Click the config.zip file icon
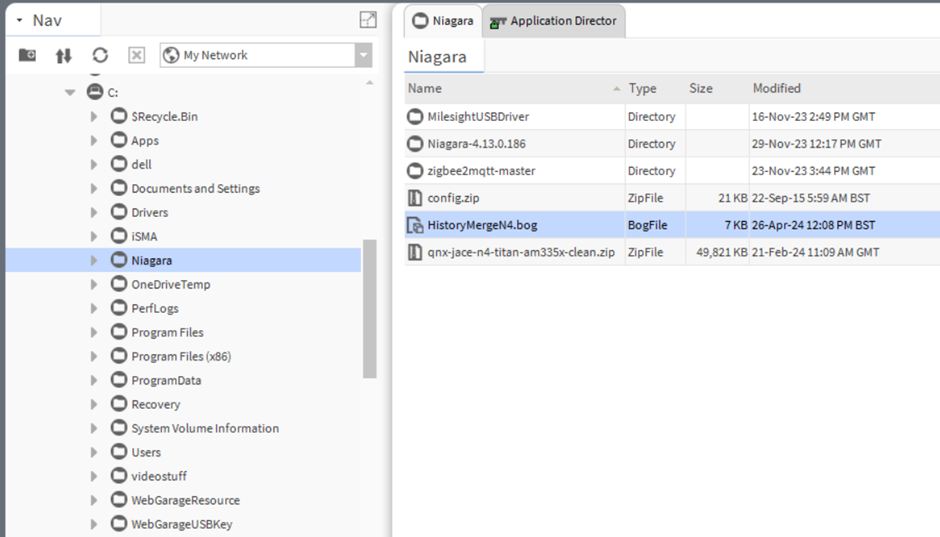 pos(415,198)
